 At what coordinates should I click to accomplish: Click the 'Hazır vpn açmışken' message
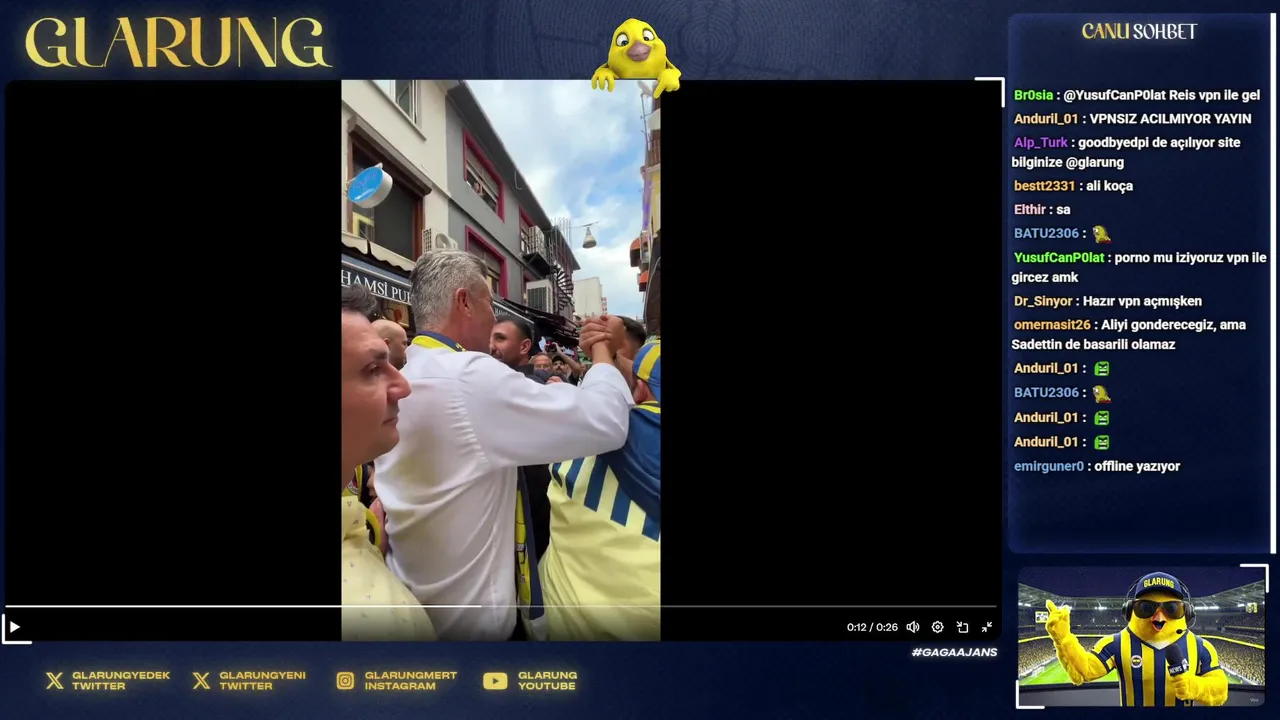tap(1142, 301)
